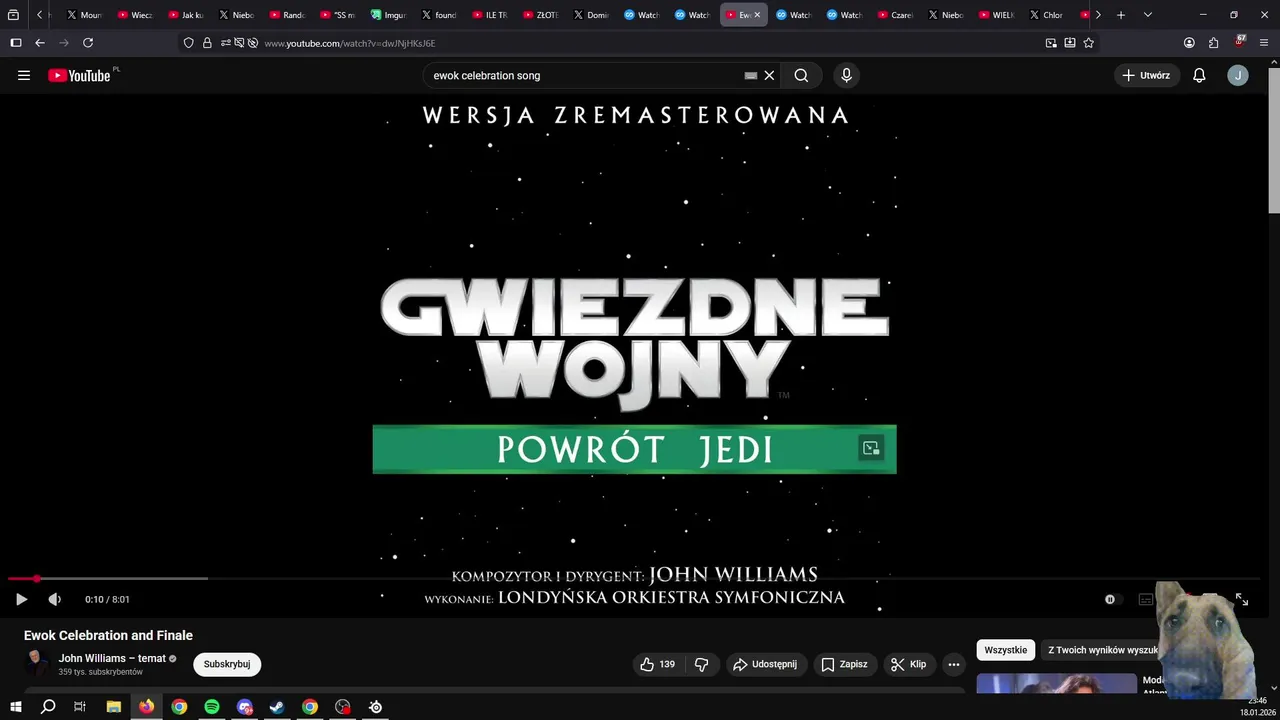
Task: Run search with the magnifier button
Action: [x=801, y=75]
